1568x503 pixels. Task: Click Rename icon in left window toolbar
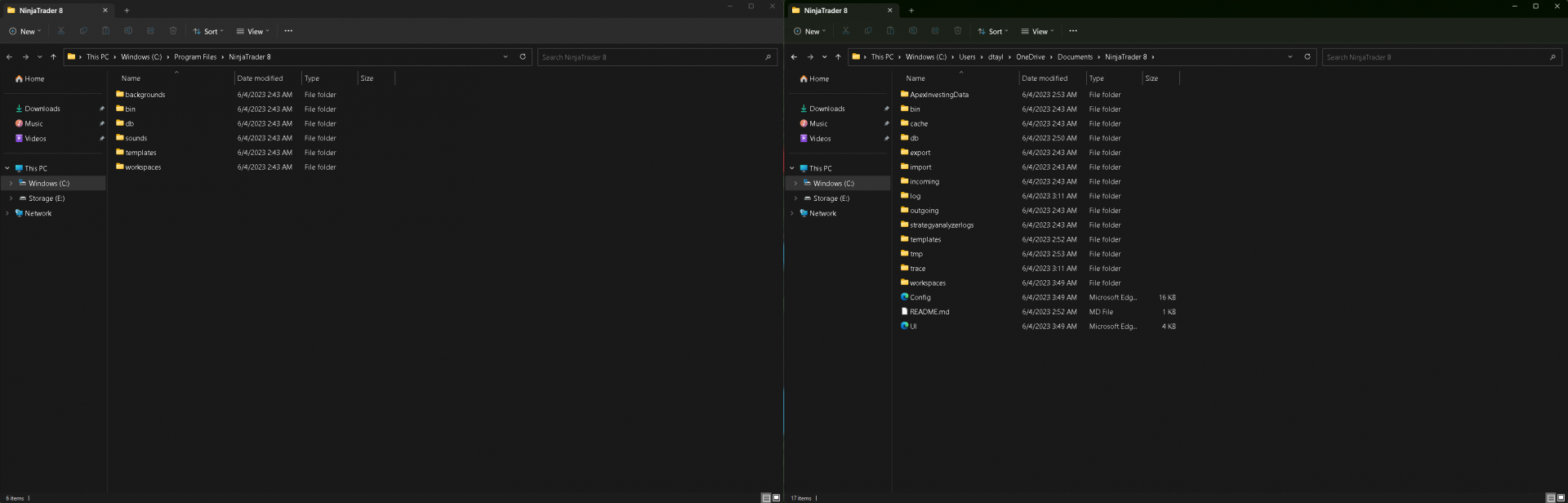click(128, 31)
